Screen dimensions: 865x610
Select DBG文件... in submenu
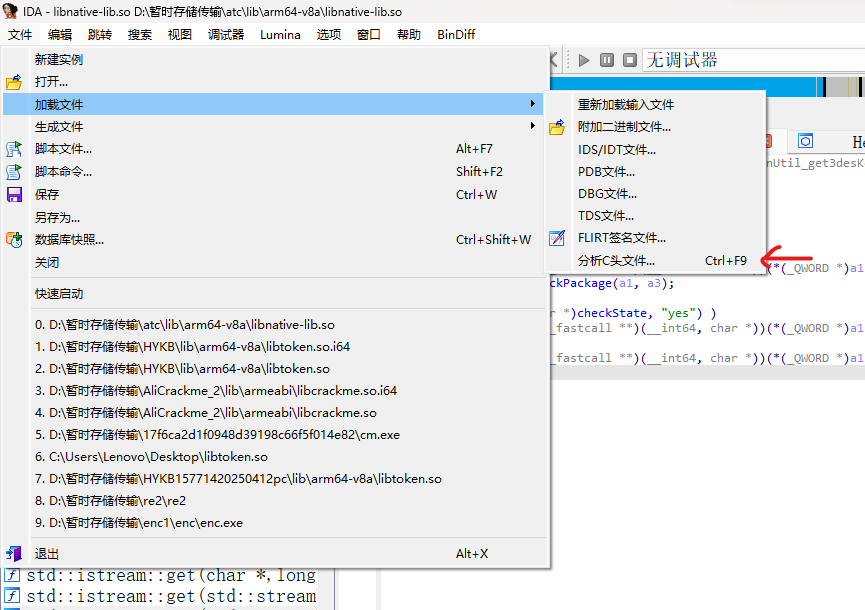tap(655, 194)
